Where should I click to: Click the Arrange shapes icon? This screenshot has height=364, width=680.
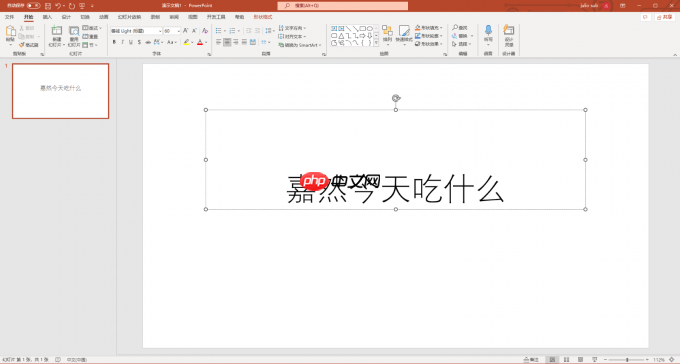(x=387, y=30)
